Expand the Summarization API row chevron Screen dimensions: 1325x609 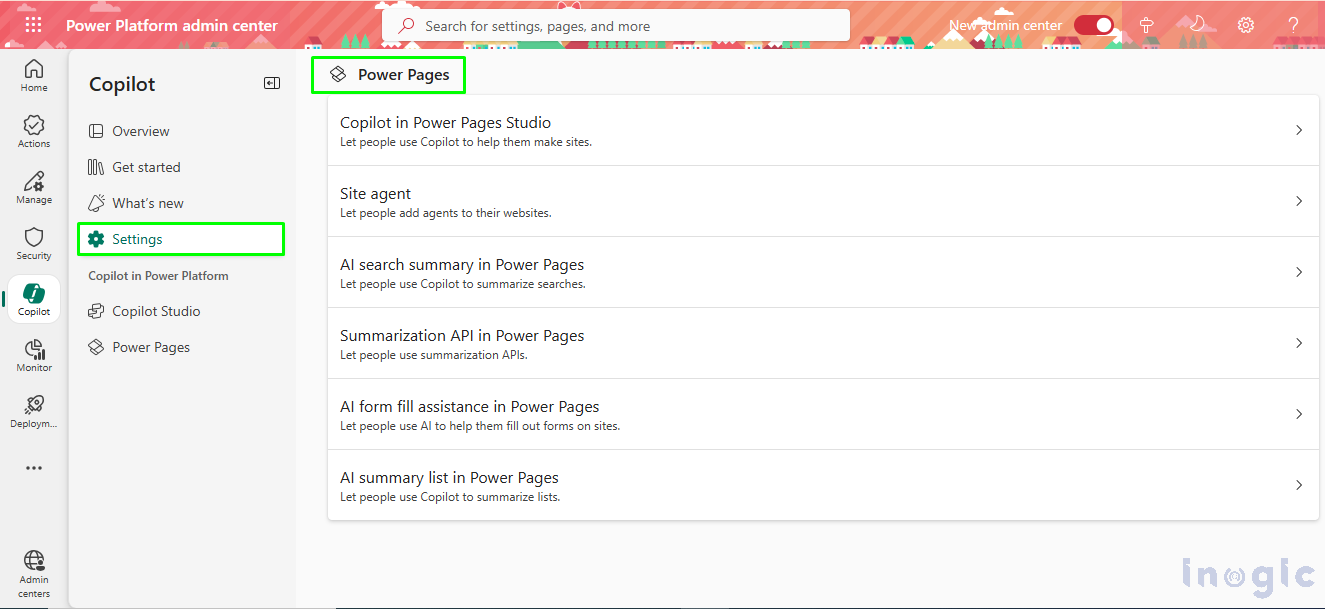pos(1299,343)
